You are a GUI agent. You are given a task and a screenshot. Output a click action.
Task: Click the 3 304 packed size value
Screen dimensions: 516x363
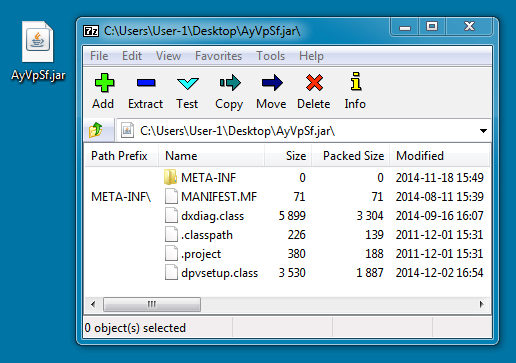coord(370,216)
